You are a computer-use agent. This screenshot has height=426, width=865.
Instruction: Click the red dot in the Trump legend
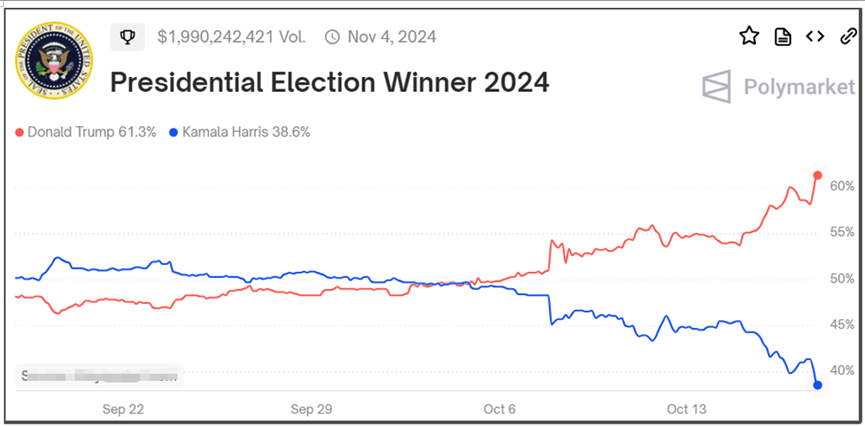tap(19, 132)
